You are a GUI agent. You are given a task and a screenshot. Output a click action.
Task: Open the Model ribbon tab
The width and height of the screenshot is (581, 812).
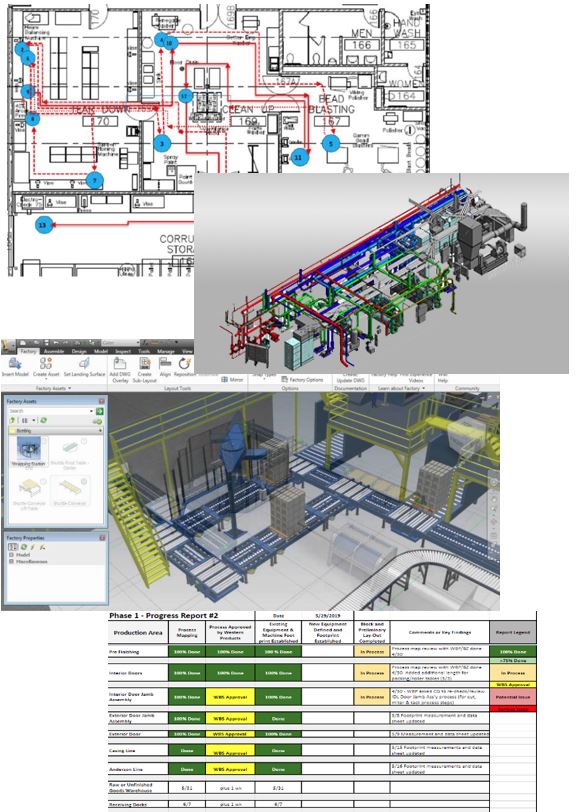101,351
